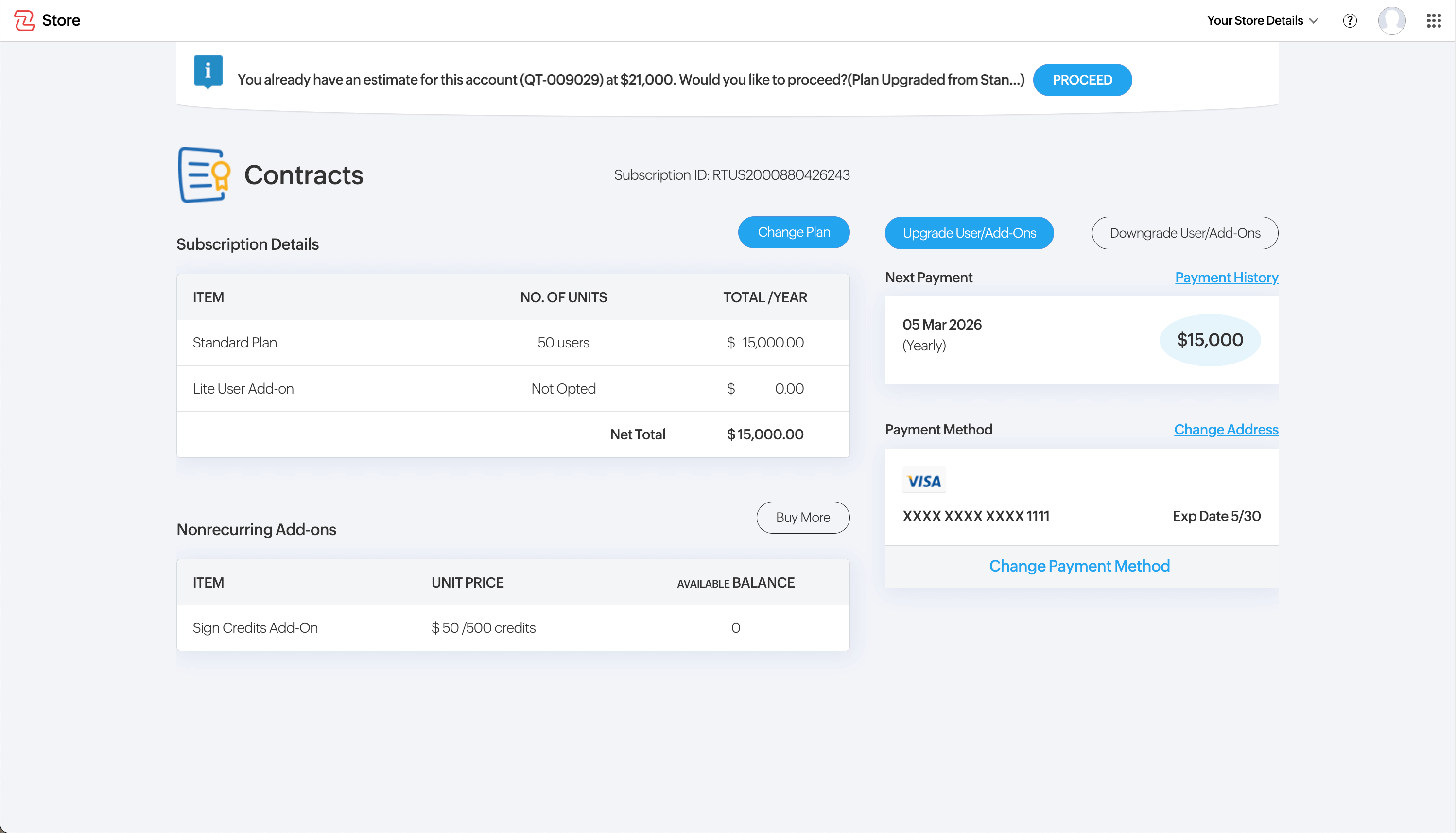Click the user profile avatar
1456x833 pixels.
1391,20
